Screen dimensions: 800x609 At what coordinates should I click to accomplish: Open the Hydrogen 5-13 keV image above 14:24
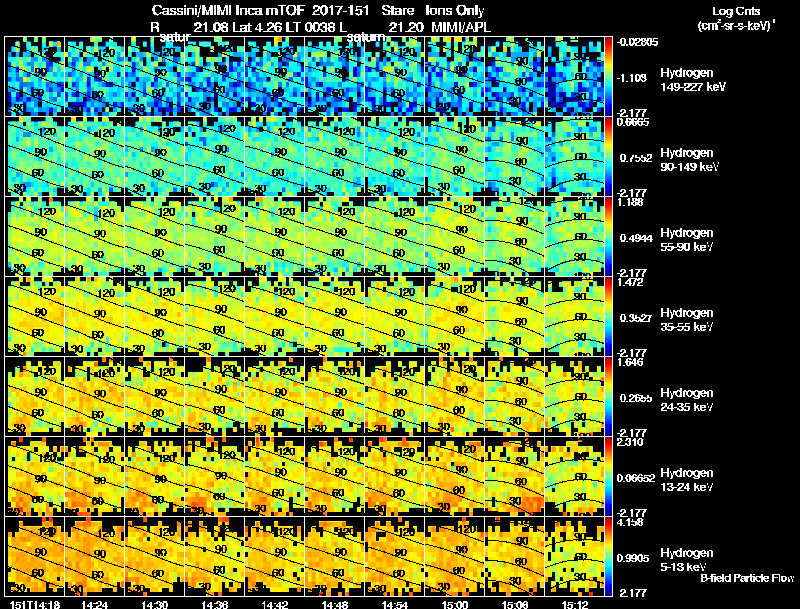[x=95, y=556]
